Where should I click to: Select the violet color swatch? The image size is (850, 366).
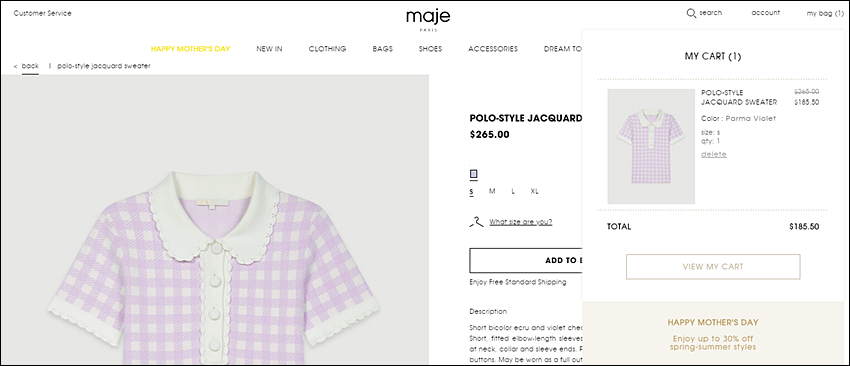(473, 174)
